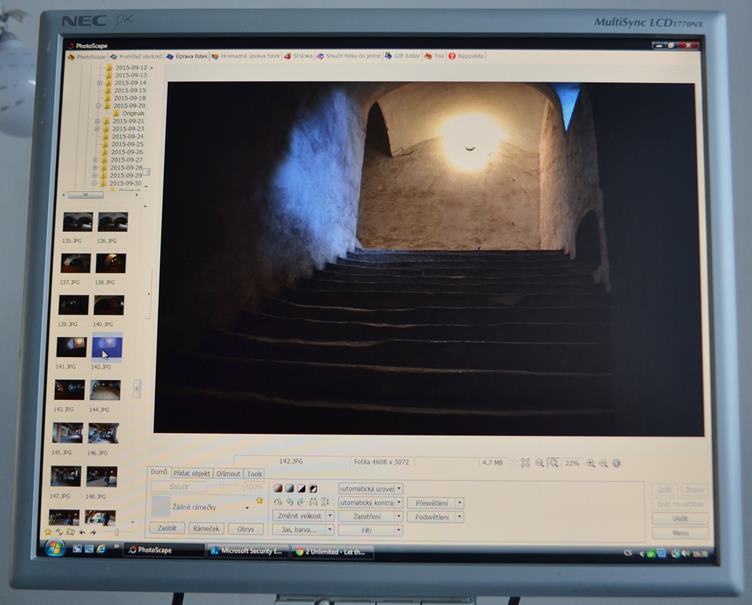Image resolution: width=752 pixels, height=605 pixels.
Task: Open the 'Žádné rámečky' frame dropdown
Action: [247, 508]
